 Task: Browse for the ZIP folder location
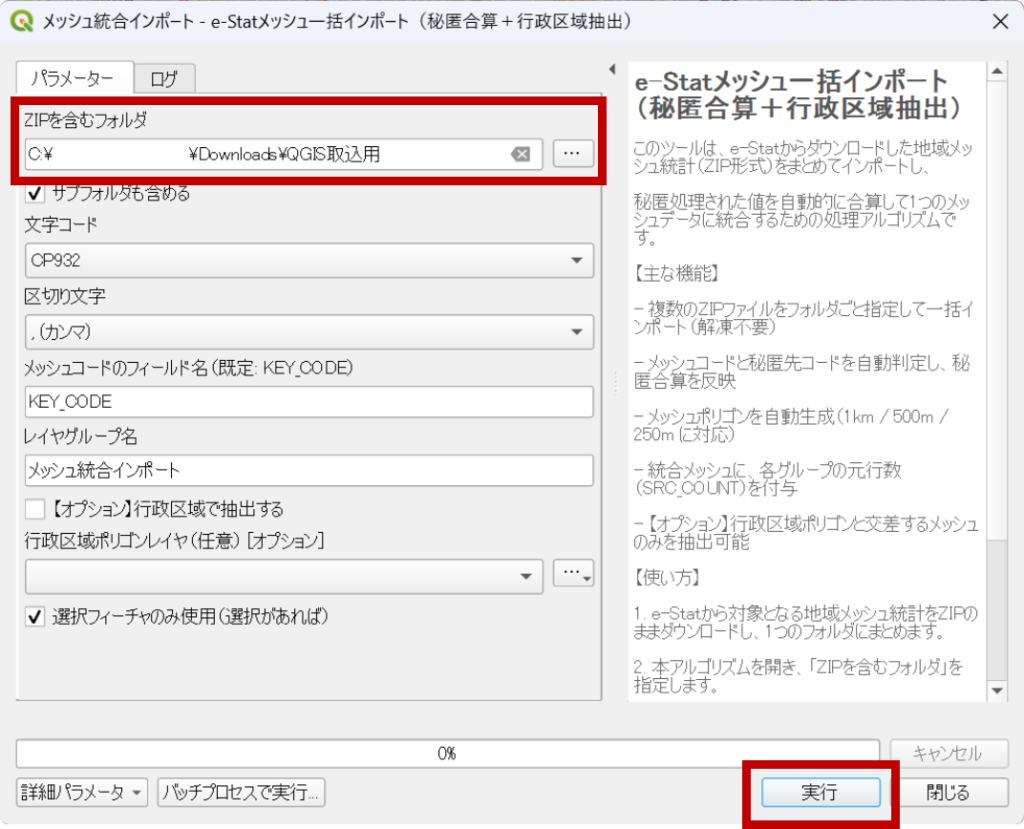point(573,154)
